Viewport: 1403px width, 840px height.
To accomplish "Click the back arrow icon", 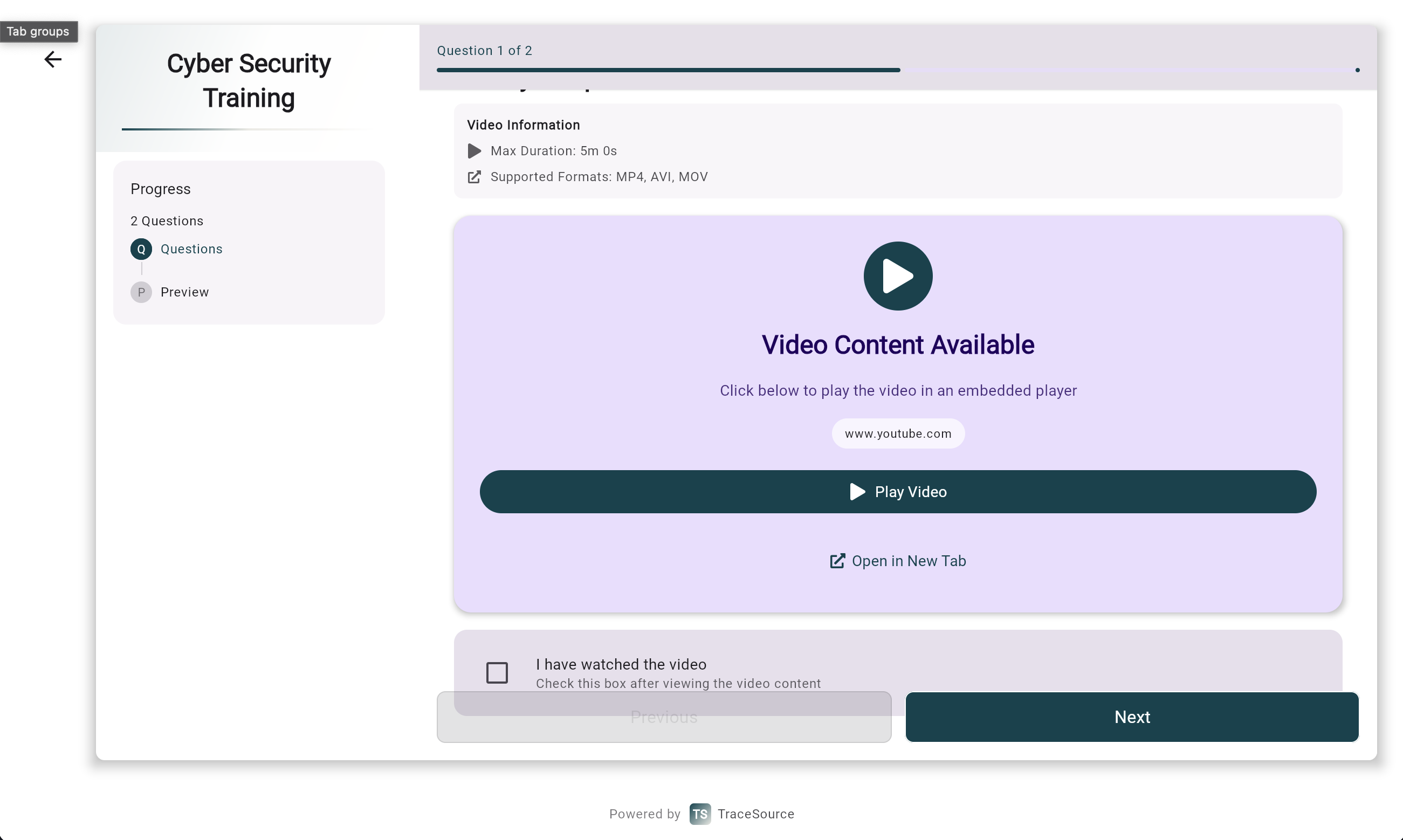I will (x=53, y=59).
